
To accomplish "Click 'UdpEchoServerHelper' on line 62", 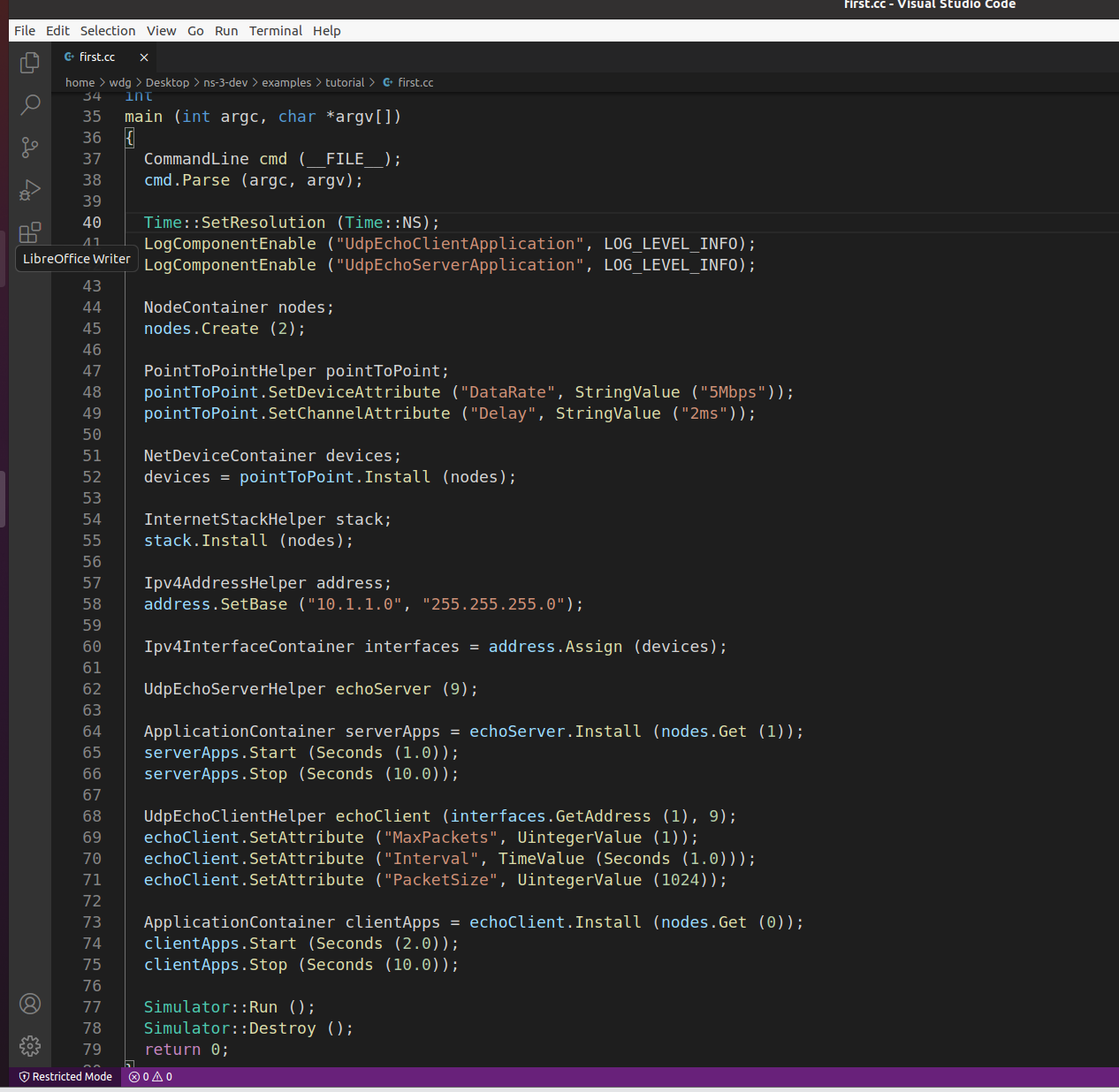I will tap(235, 689).
